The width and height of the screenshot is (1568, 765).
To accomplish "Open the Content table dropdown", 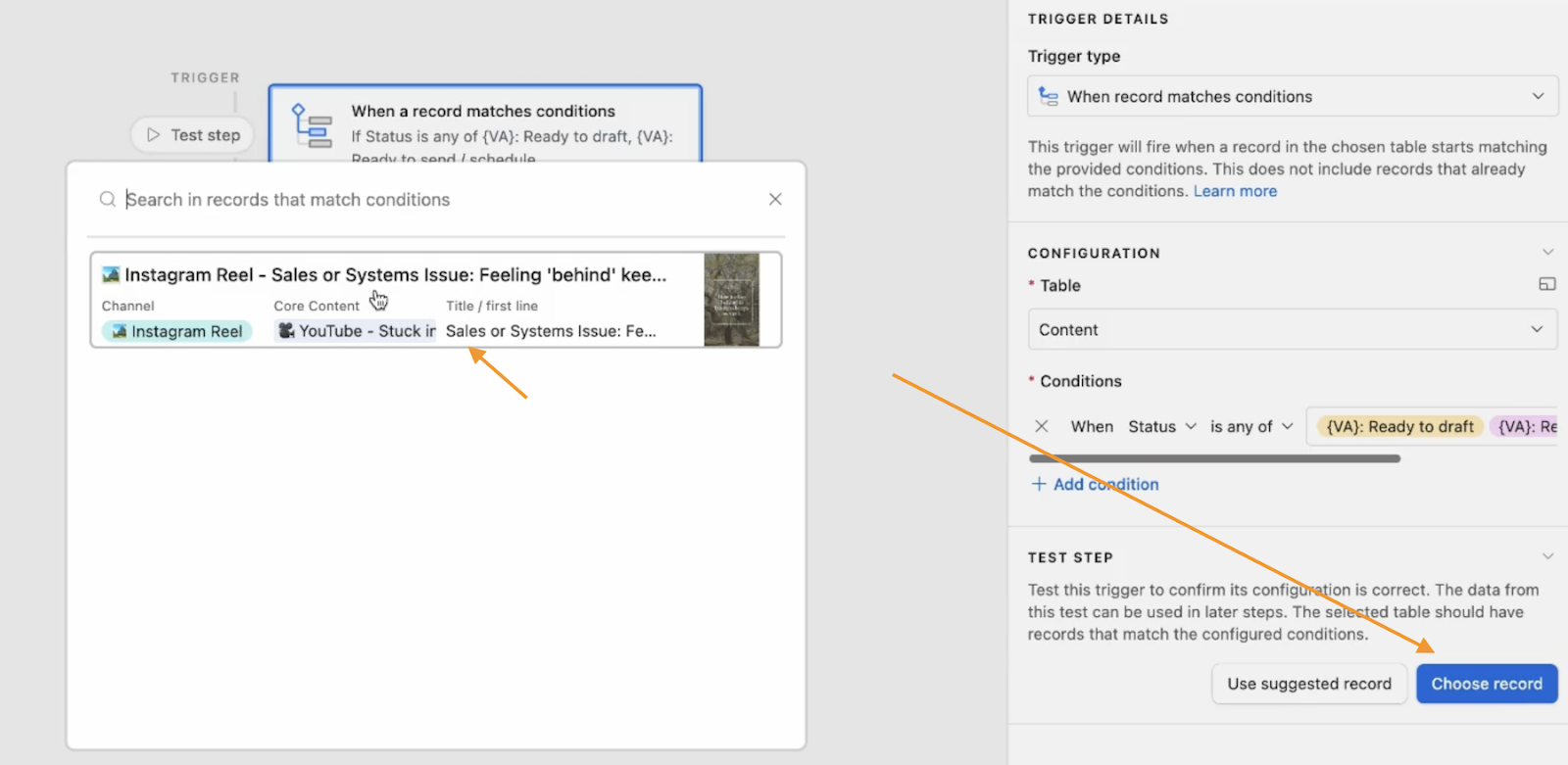I will [x=1292, y=330].
